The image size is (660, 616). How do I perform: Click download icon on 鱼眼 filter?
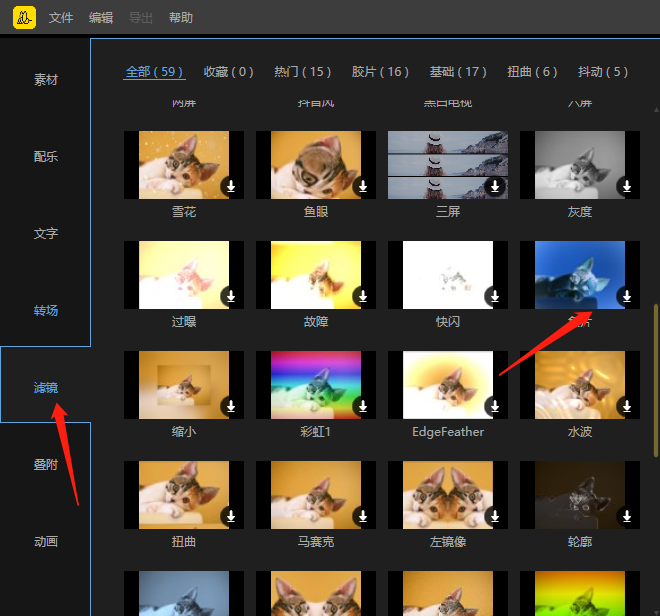(362, 186)
